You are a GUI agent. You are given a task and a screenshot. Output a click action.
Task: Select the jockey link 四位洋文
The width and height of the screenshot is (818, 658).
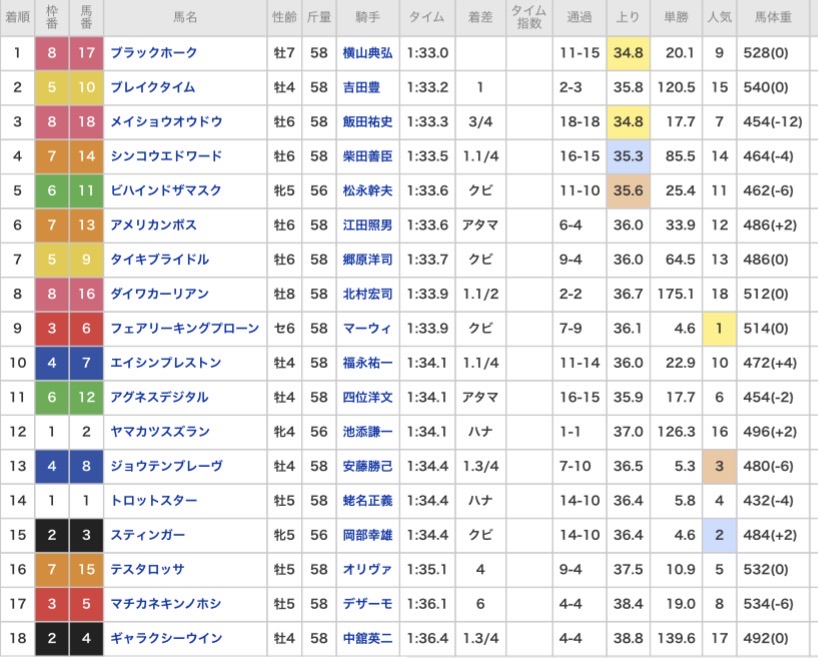367,397
